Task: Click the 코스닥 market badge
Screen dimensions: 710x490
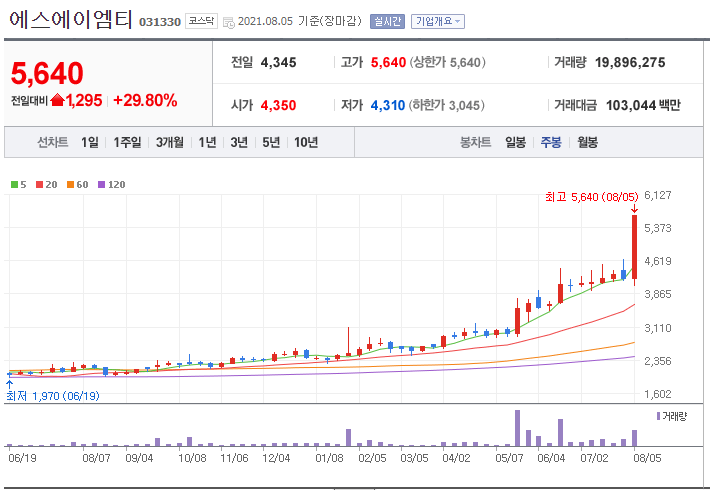Action: point(201,21)
